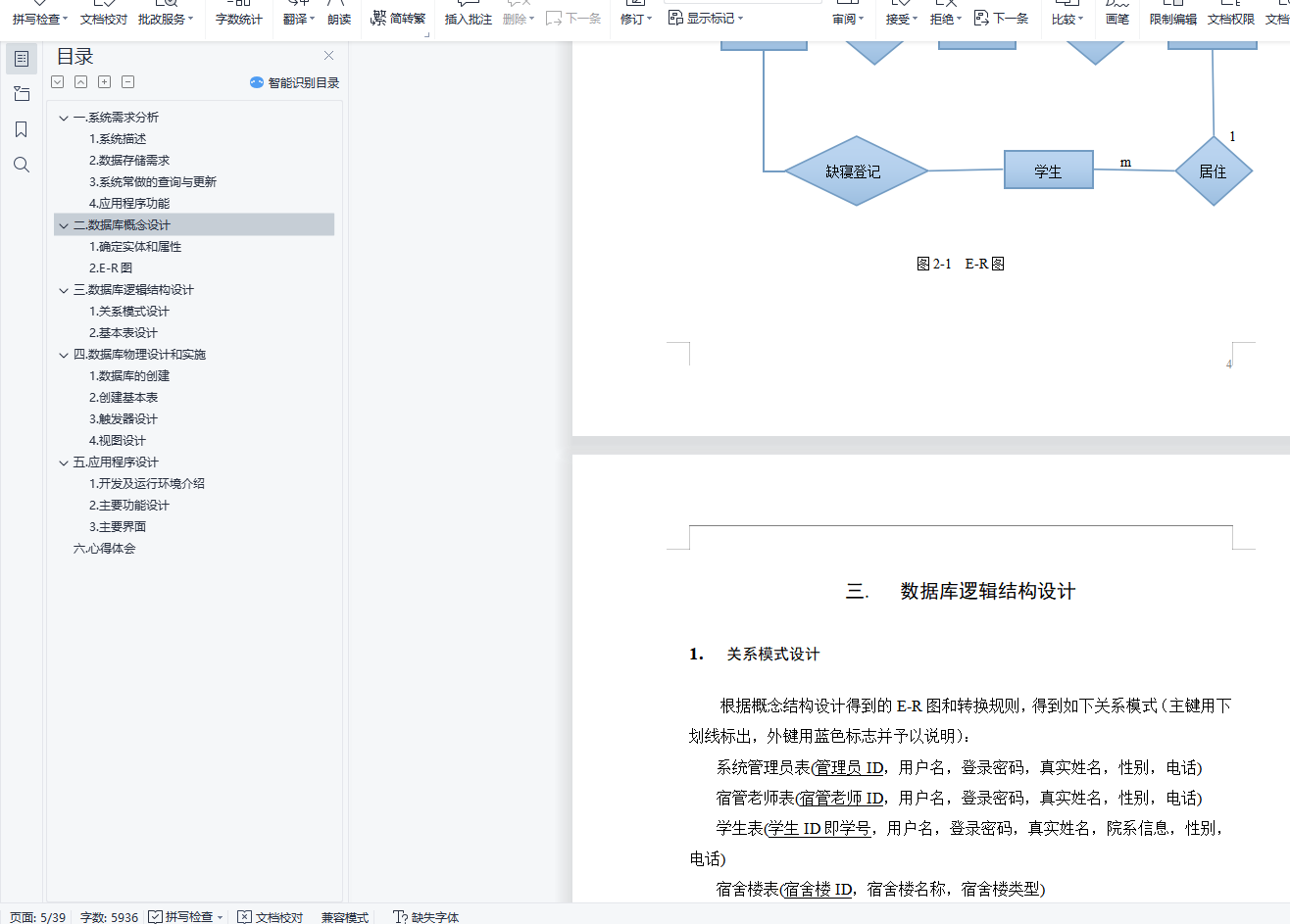Click the 页面: 5/39 page indicator
The image size is (1290, 924).
pyautogui.click(x=38, y=917)
